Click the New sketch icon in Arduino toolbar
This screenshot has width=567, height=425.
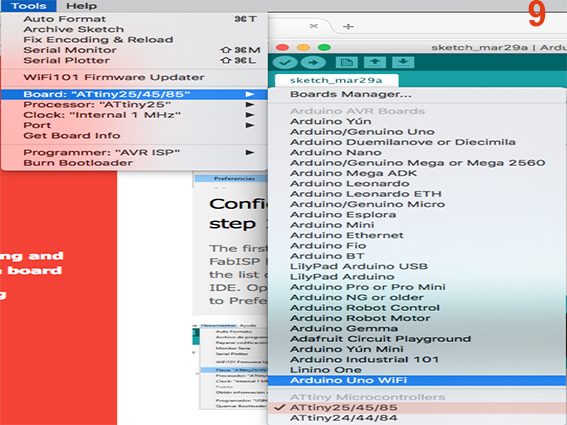[346, 63]
